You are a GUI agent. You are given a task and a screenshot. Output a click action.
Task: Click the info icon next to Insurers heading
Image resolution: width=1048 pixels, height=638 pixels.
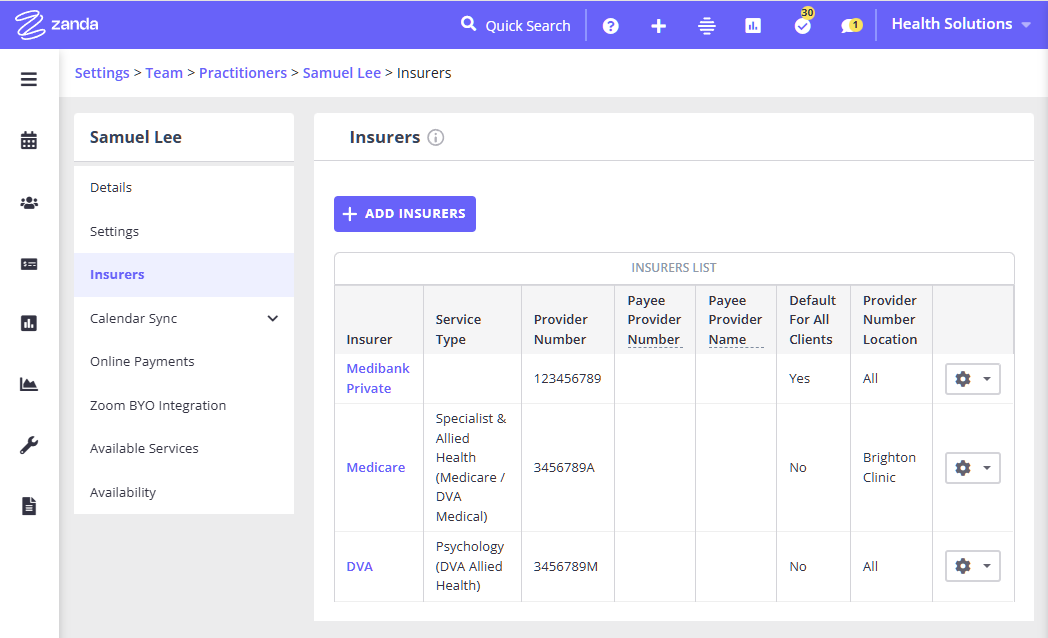click(x=436, y=138)
